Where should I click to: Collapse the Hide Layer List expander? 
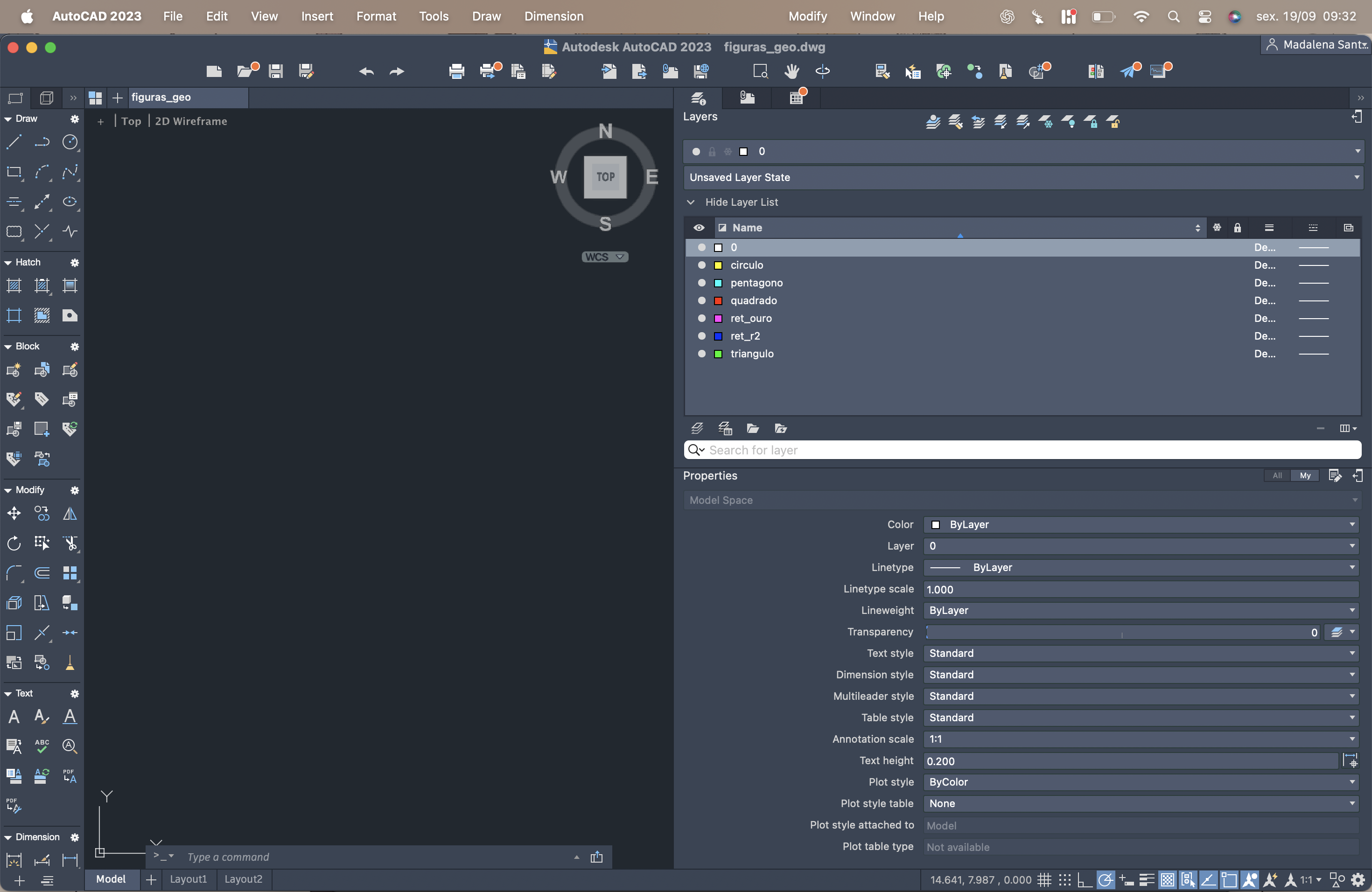(691, 202)
